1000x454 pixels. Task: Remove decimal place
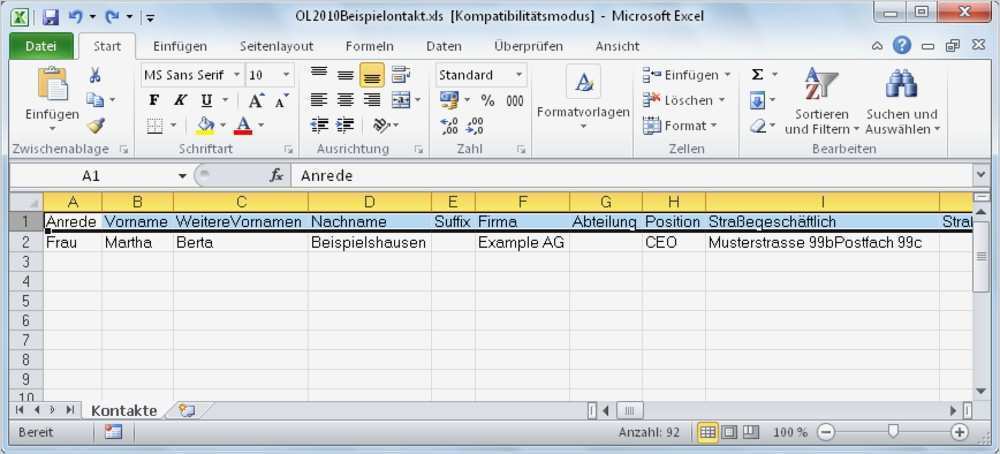474,126
